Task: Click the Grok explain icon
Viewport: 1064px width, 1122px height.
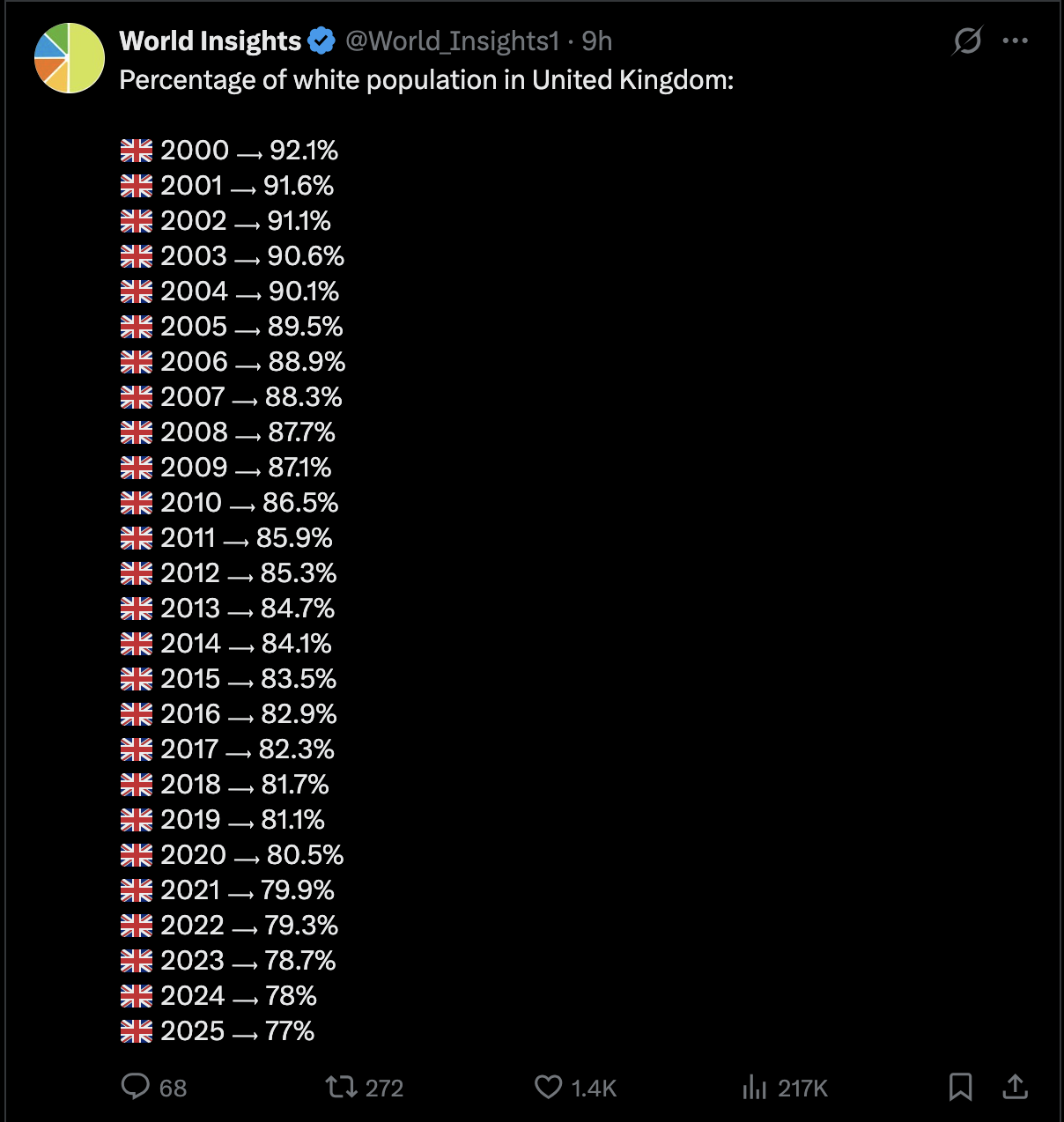Action: 967,41
